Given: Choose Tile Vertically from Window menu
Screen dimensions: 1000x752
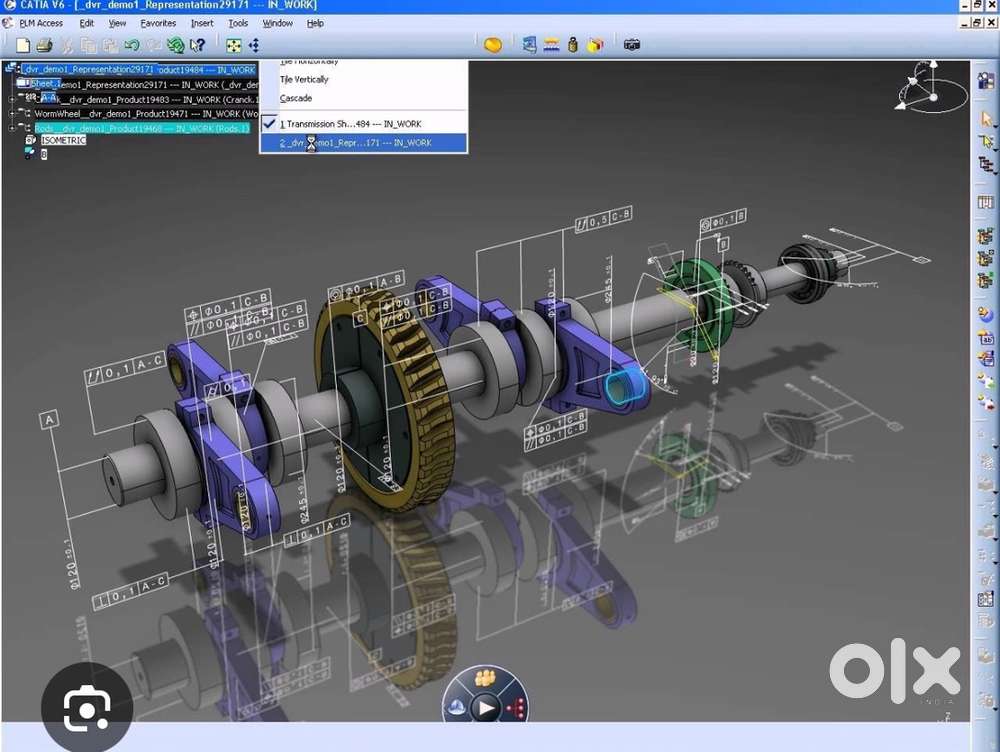Looking at the screenshot, I should tap(304, 79).
